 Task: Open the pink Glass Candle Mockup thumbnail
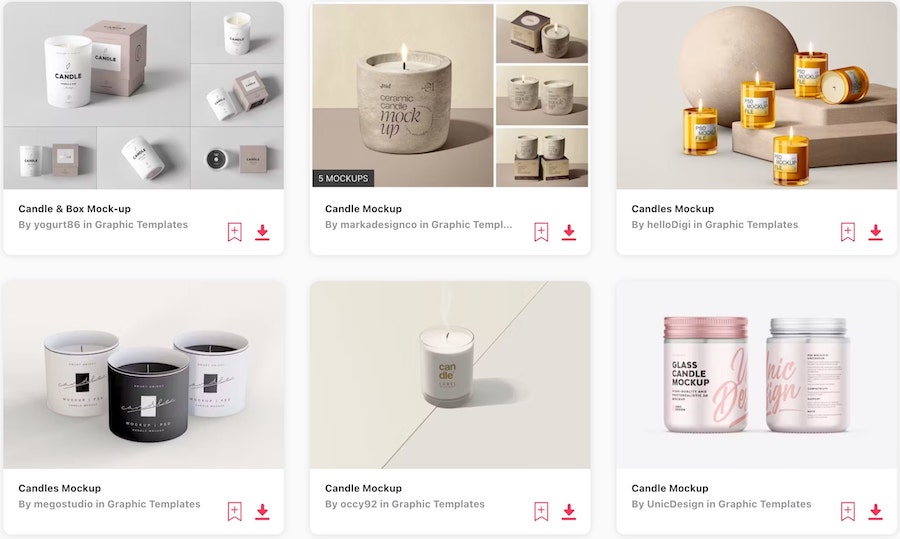(x=757, y=375)
